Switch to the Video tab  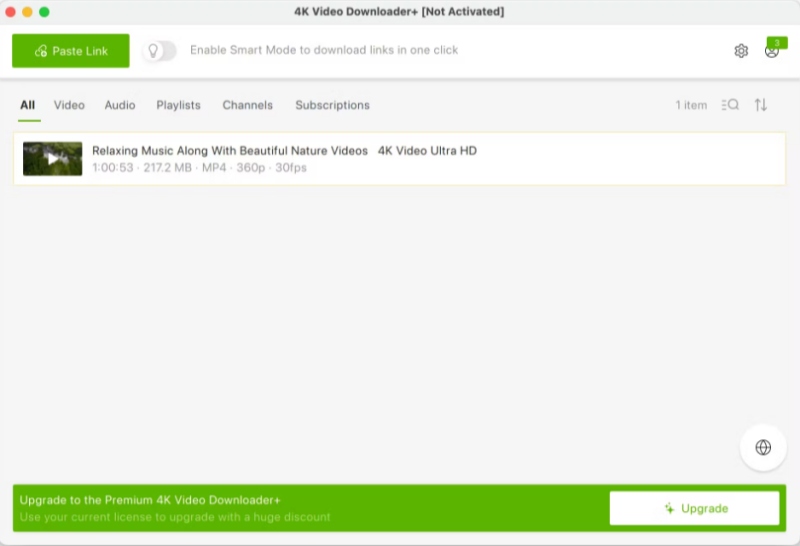coord(69,105)
